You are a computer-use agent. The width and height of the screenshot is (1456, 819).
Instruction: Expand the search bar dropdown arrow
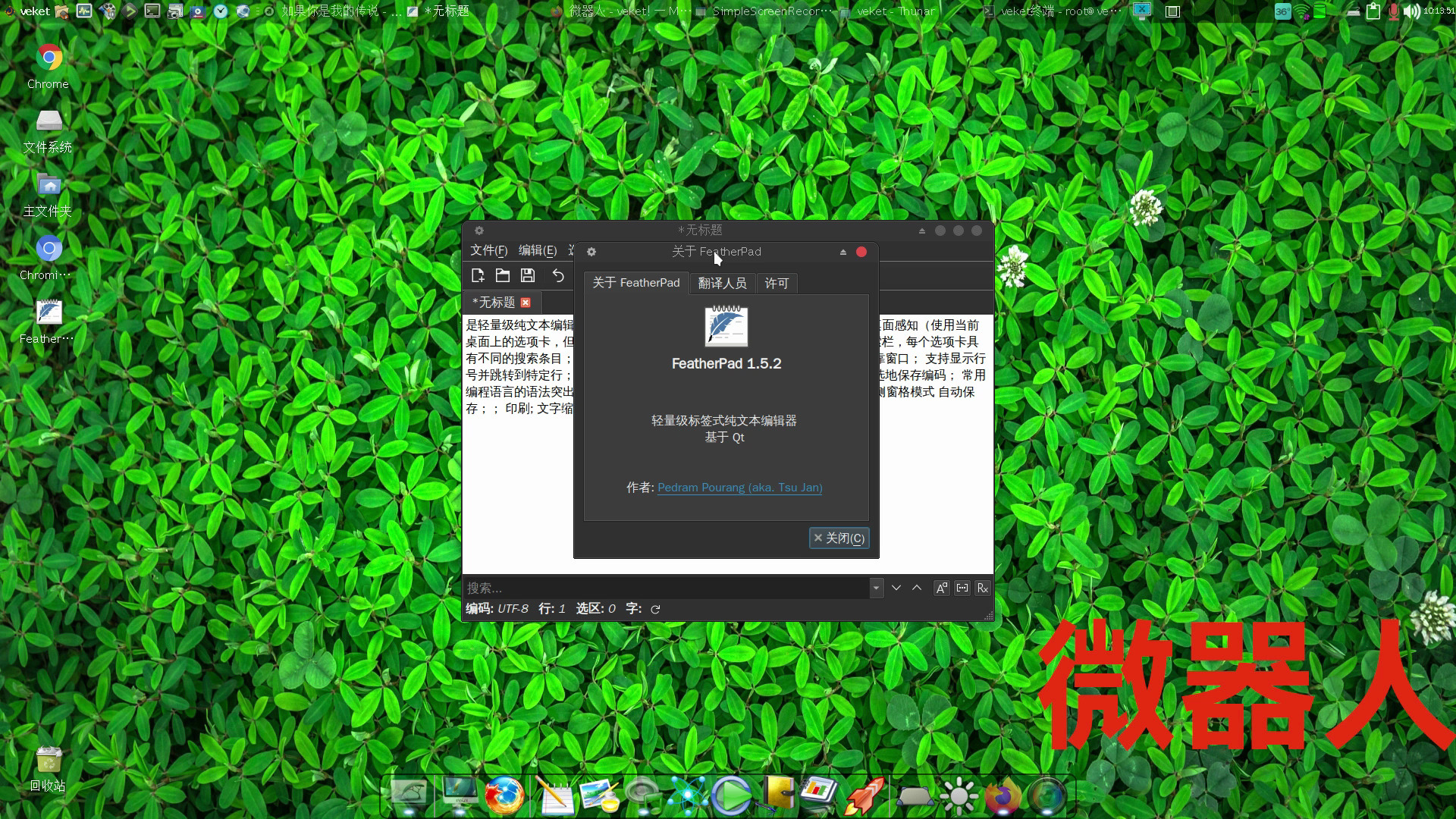pos(876,588)
